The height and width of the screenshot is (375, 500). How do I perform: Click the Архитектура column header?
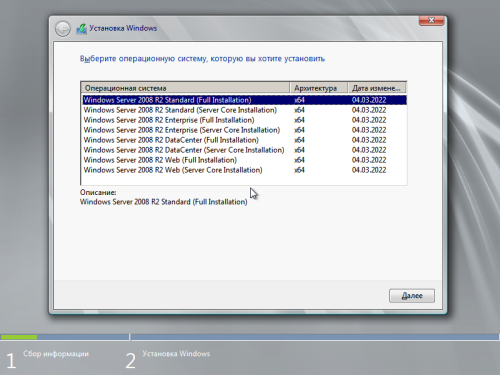[x=319, y=88]
